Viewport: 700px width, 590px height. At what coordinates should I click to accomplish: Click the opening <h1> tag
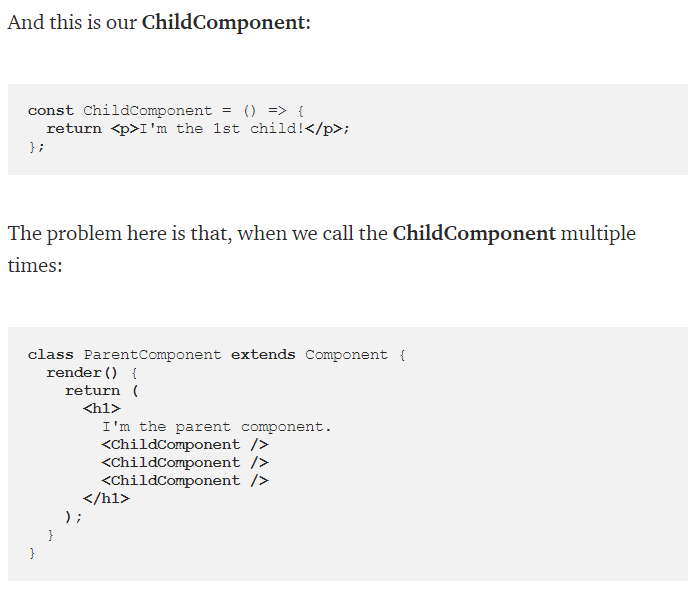[101, 408]
